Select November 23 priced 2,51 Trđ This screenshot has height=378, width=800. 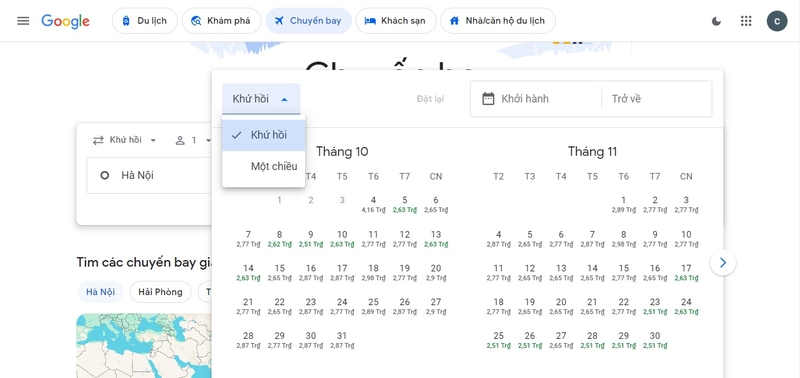(655, 306)
